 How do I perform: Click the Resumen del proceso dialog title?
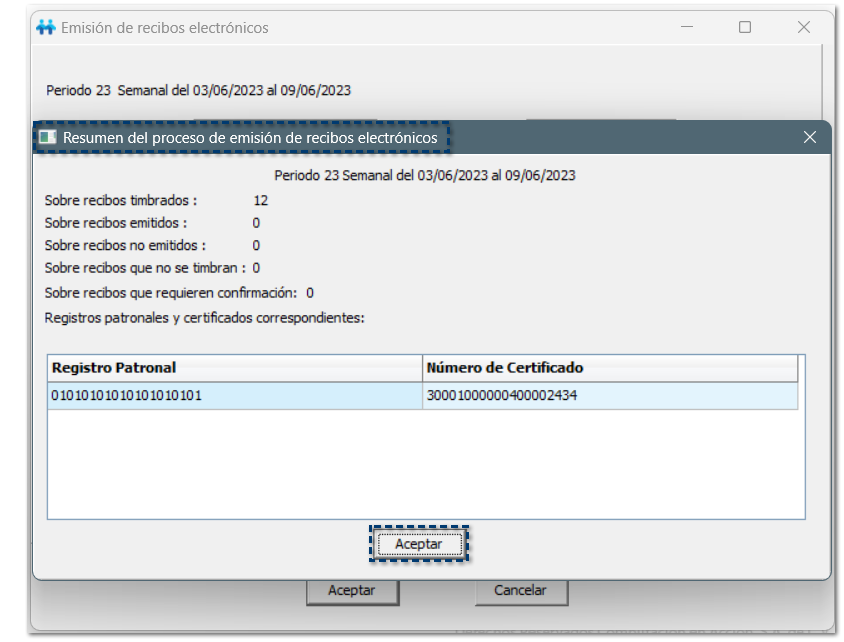click(250, 137)
